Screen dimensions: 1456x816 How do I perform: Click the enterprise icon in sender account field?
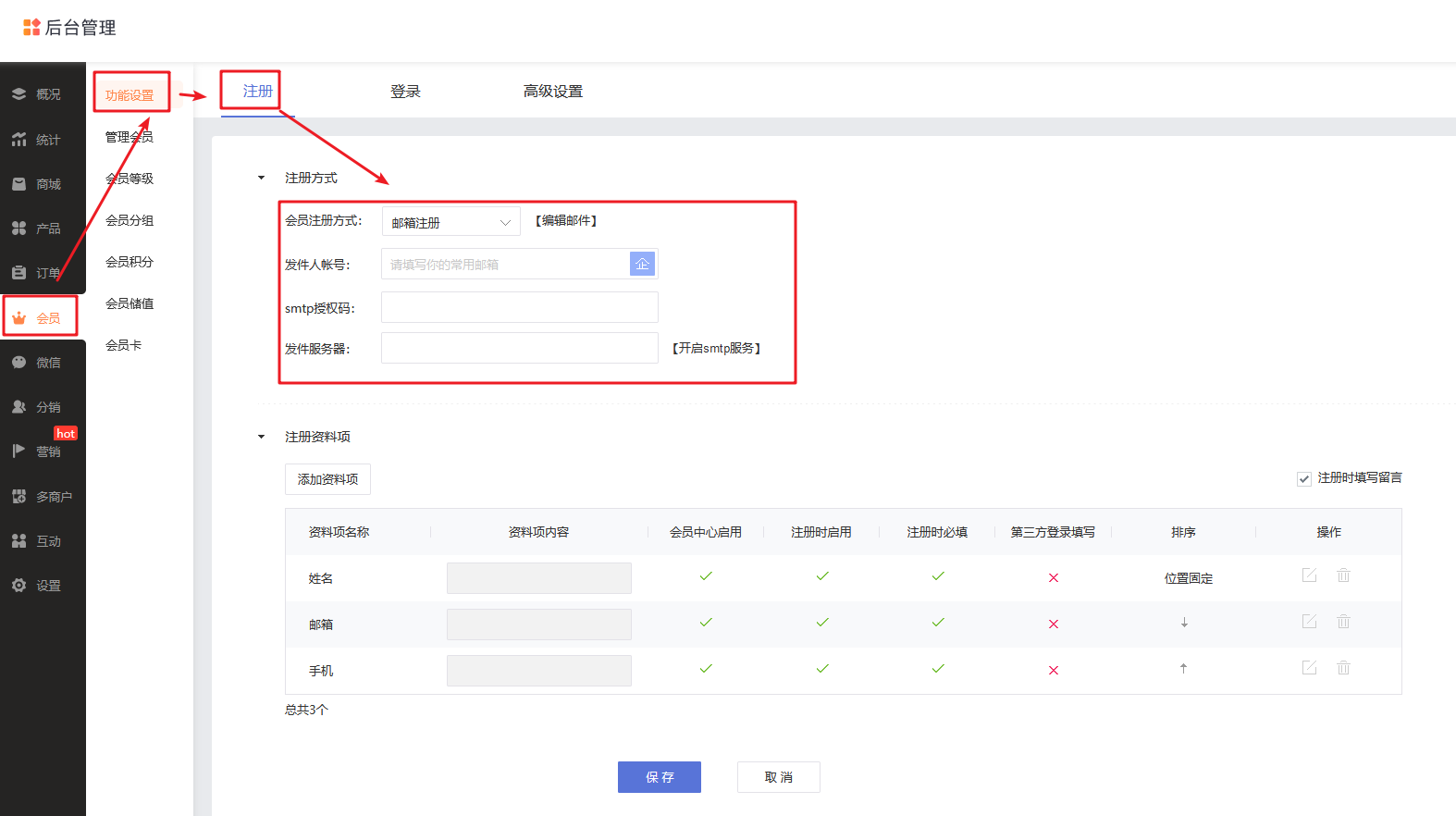(642, 264)
